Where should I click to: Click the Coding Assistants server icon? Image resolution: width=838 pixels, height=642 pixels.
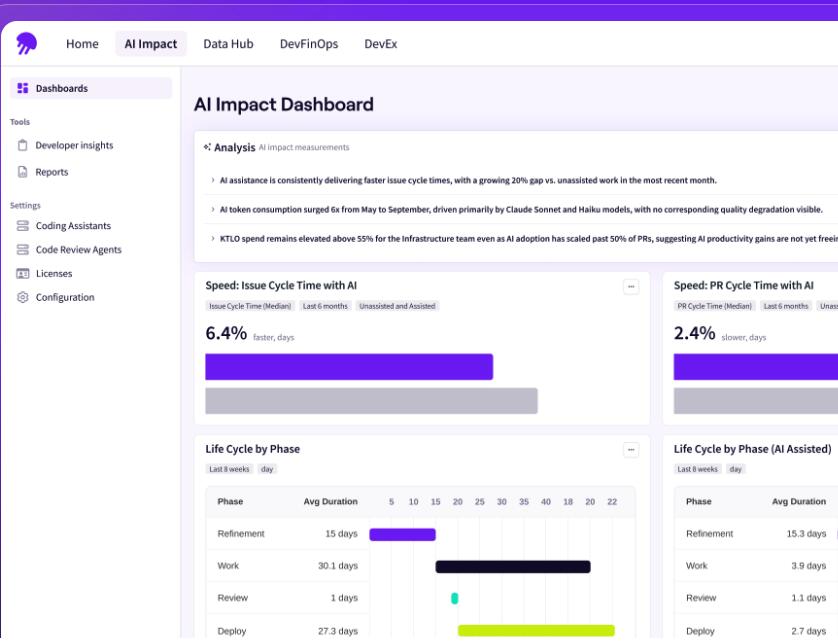click(x=22, y=226)
